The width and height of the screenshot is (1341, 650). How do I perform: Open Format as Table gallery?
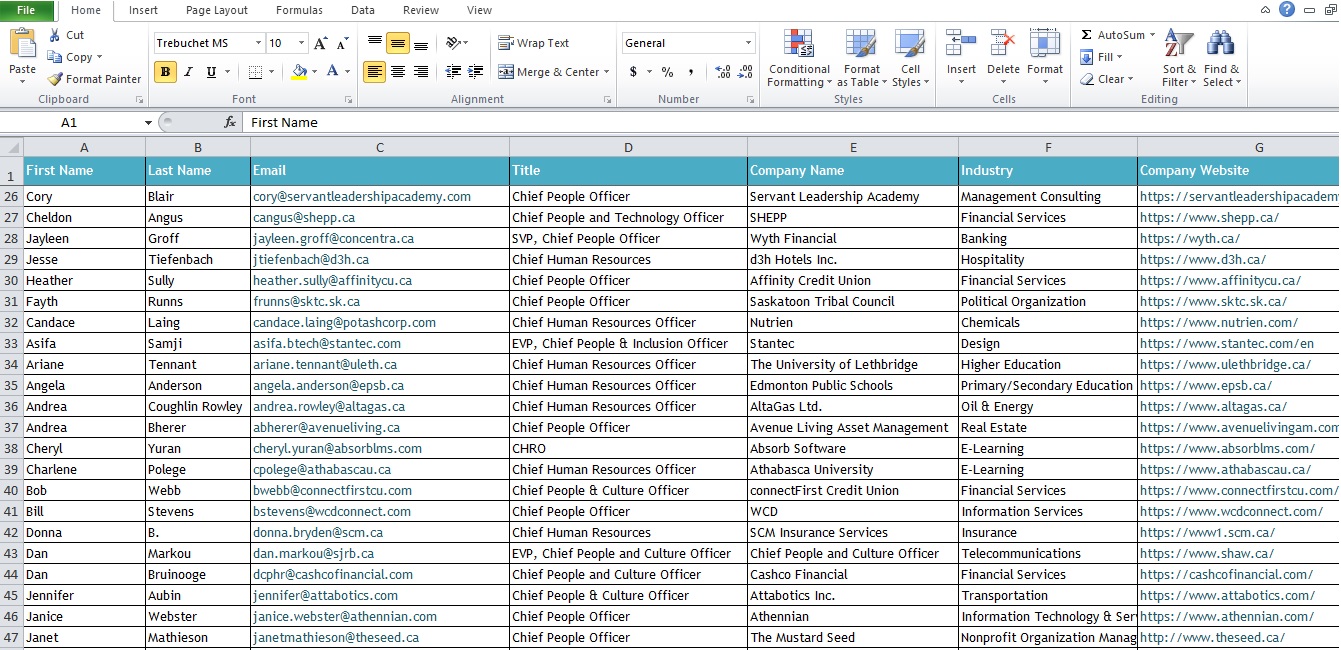(861, 59)
